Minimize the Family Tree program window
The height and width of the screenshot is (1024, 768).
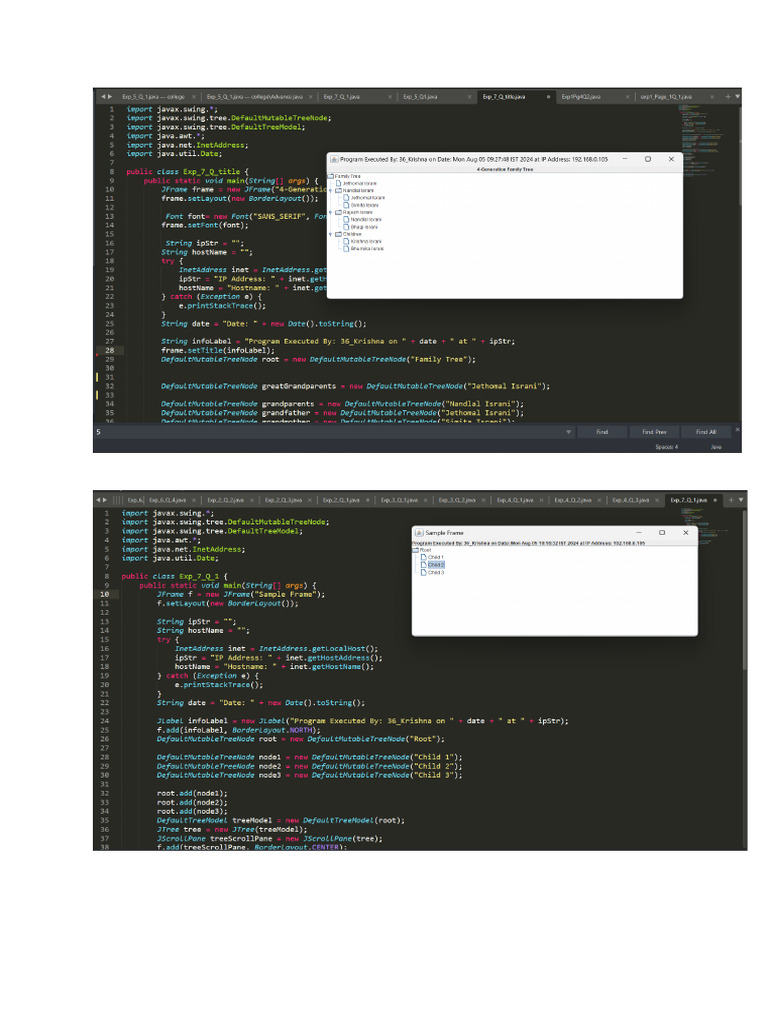625,159
